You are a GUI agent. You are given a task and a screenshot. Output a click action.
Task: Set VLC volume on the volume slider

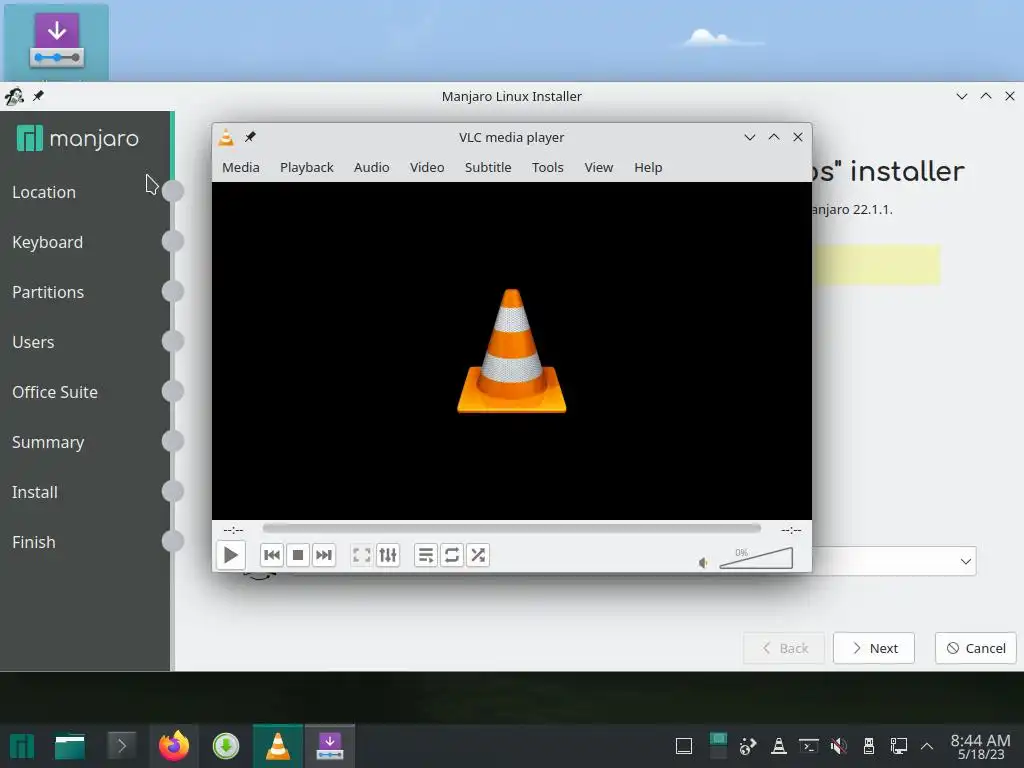pyautogui.click(x=756, y=558)
